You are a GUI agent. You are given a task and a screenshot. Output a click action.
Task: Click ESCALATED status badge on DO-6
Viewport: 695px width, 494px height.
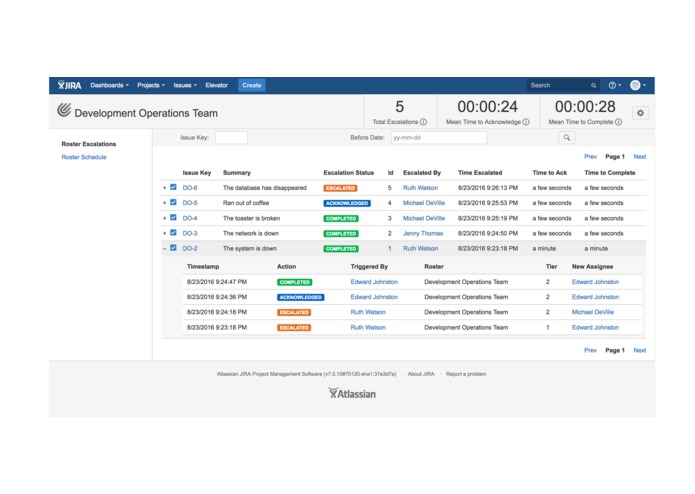[340, 188]
